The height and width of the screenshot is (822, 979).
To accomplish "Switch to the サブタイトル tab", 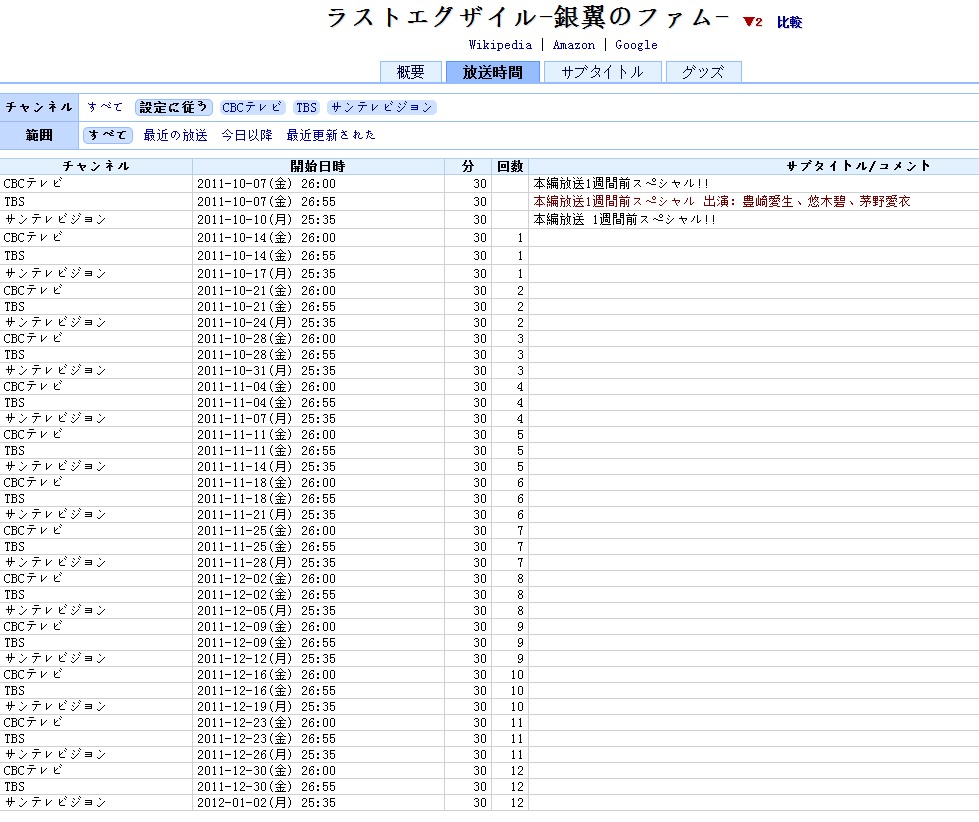I will pyautogui.click(x=602, y=72).
